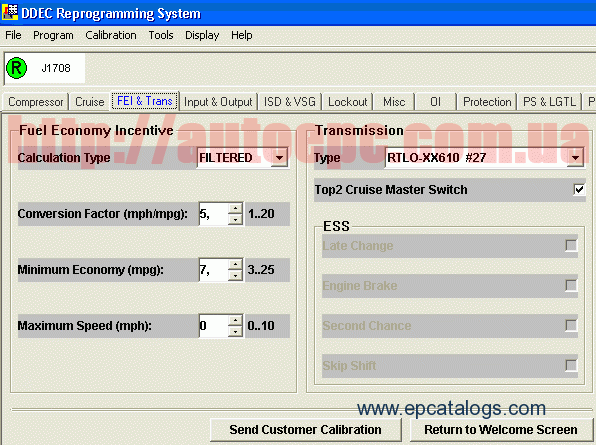Open the Protection tab
596x445 pixels.
(487, 102)
